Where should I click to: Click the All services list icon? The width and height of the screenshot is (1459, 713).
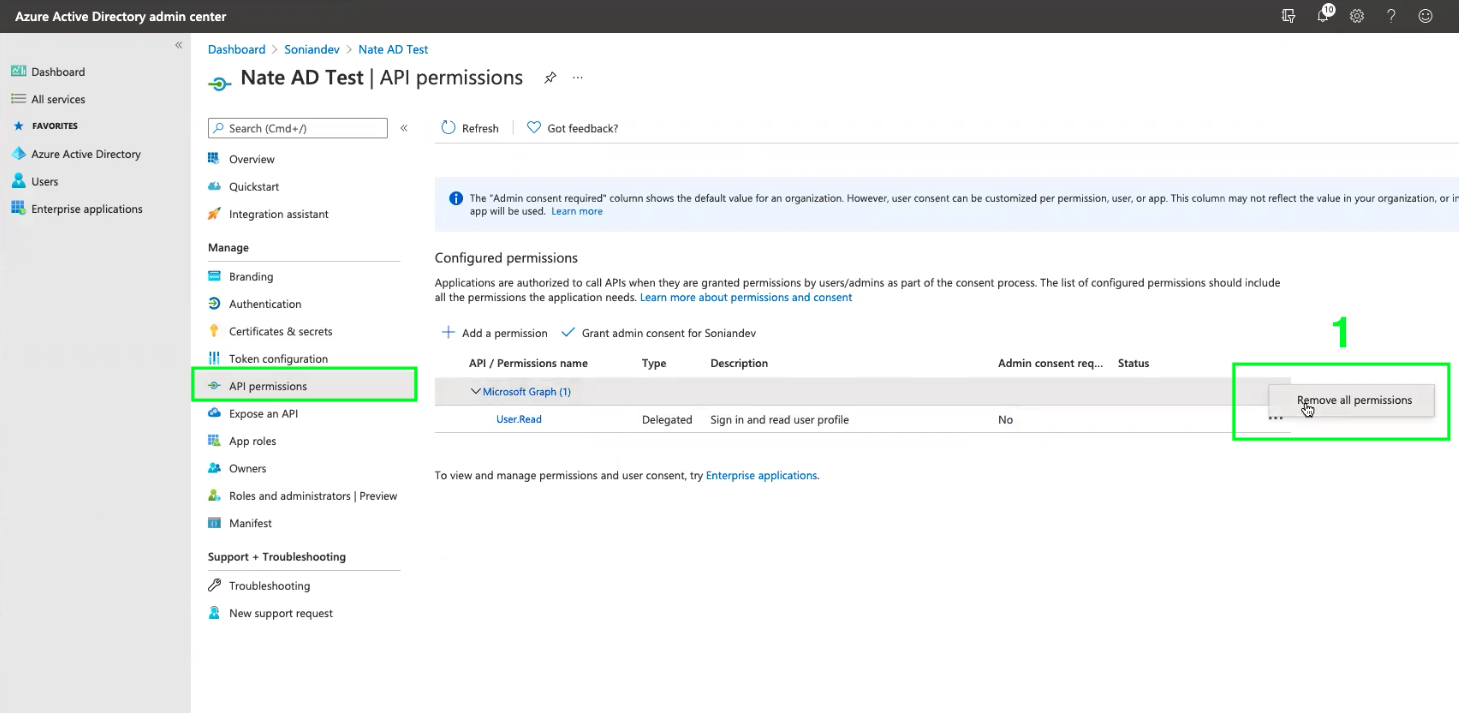[18, 99]
